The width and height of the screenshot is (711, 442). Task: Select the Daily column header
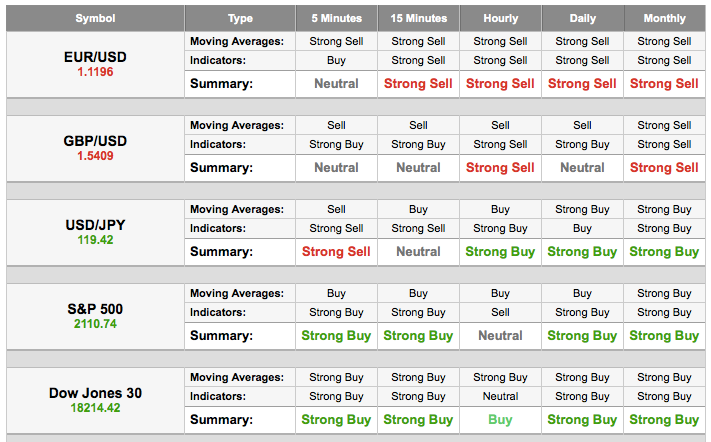pos(582,18)
